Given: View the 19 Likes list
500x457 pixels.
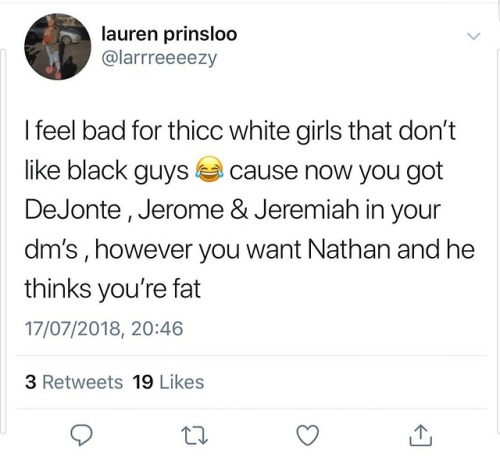Looking at the screenshot, I should coord(168,382).
